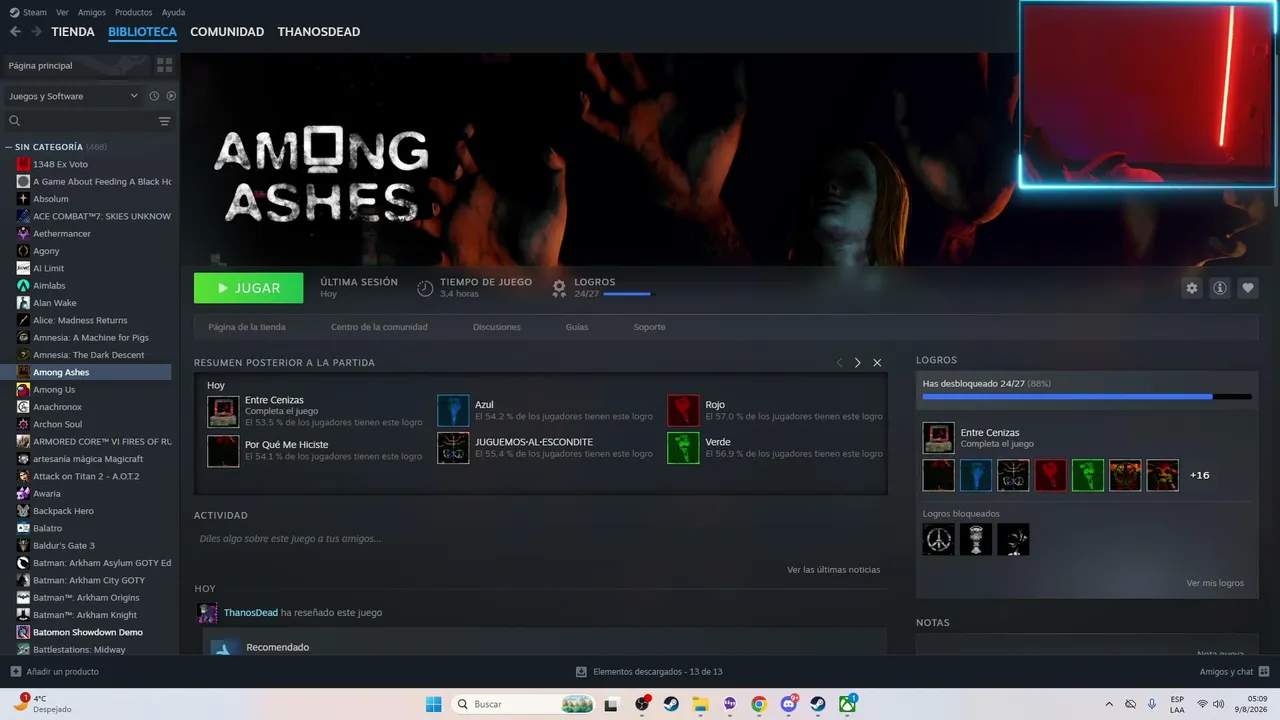Click the taskbar Buscar search box
The height and width of the screenshot is (720, 1280).
tap(523, 704)
